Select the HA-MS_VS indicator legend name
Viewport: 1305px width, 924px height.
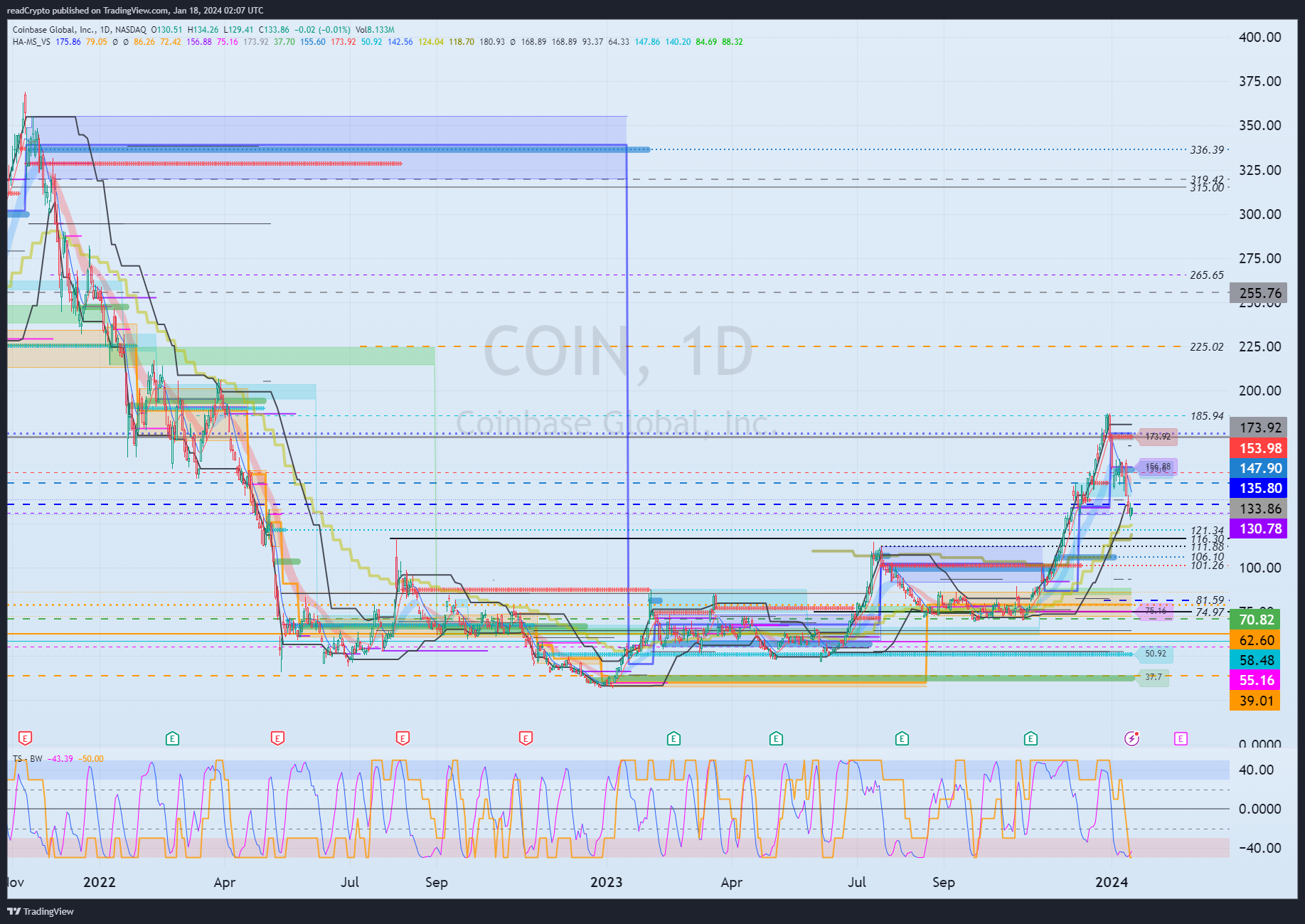click(31, 42)
